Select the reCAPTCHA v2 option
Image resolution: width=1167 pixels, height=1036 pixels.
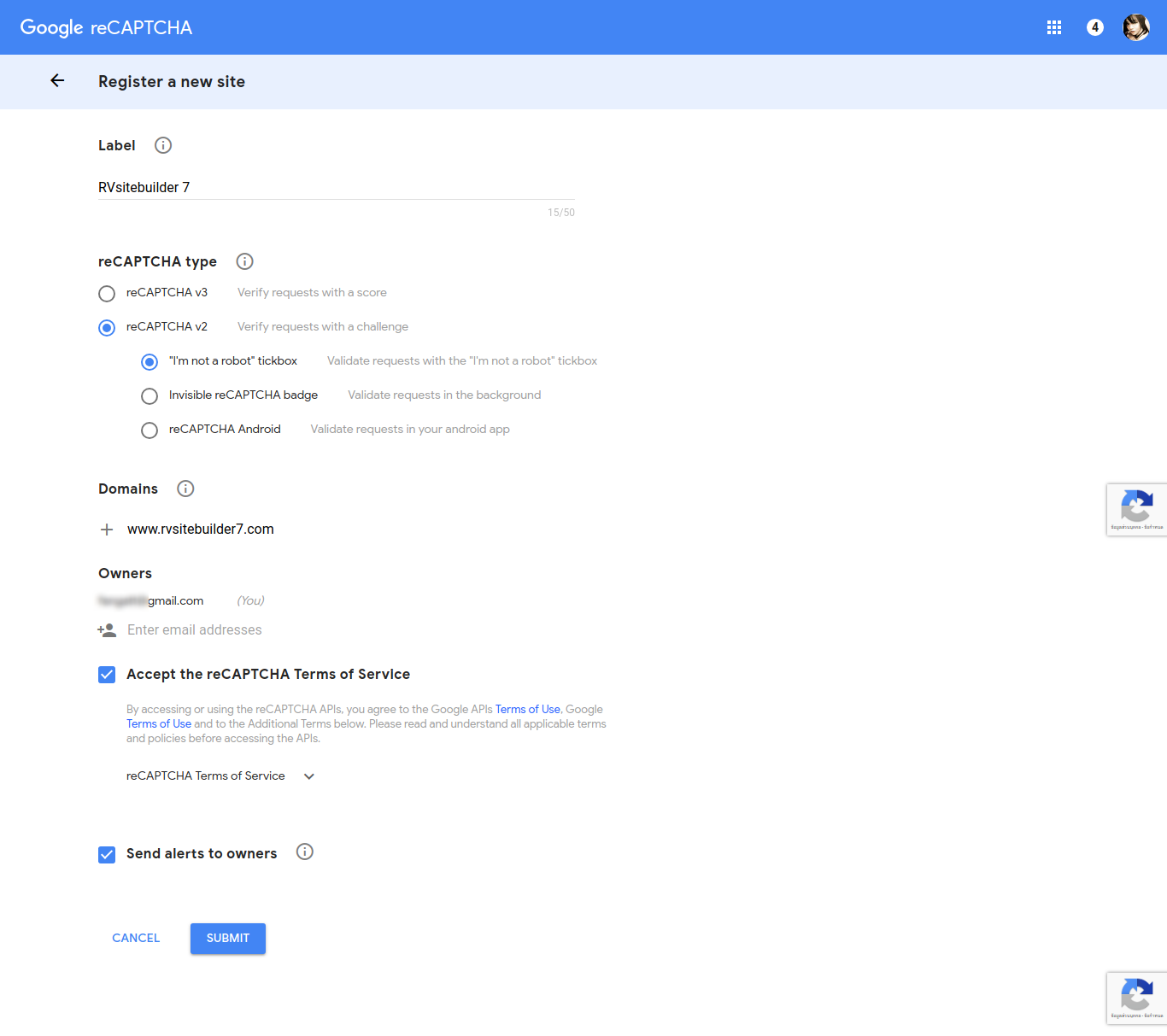[107, 328]
